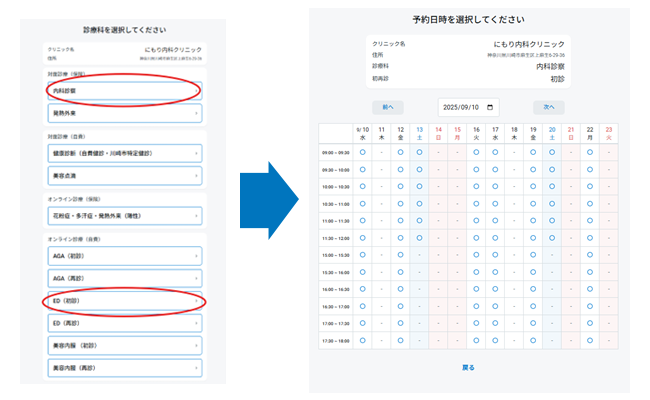The height and width of the screenshot is (400, 650).
Task: Select the ED（初診） option
Action: pyautogui.click(x=125, y=301)
